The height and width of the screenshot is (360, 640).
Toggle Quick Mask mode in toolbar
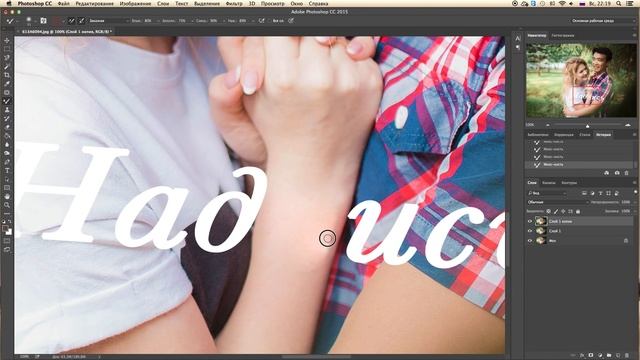tap(7, 240)
